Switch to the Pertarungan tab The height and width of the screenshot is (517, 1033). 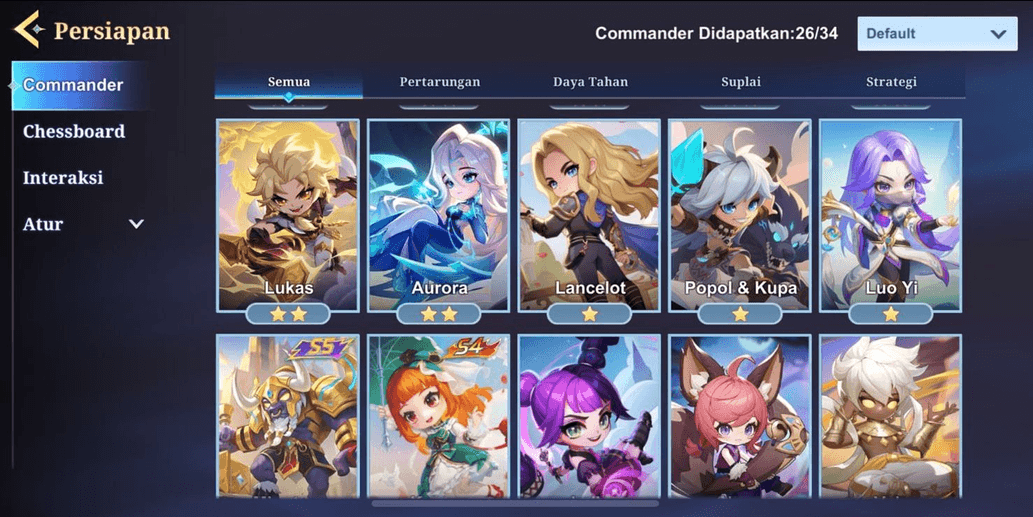point(439,82)
